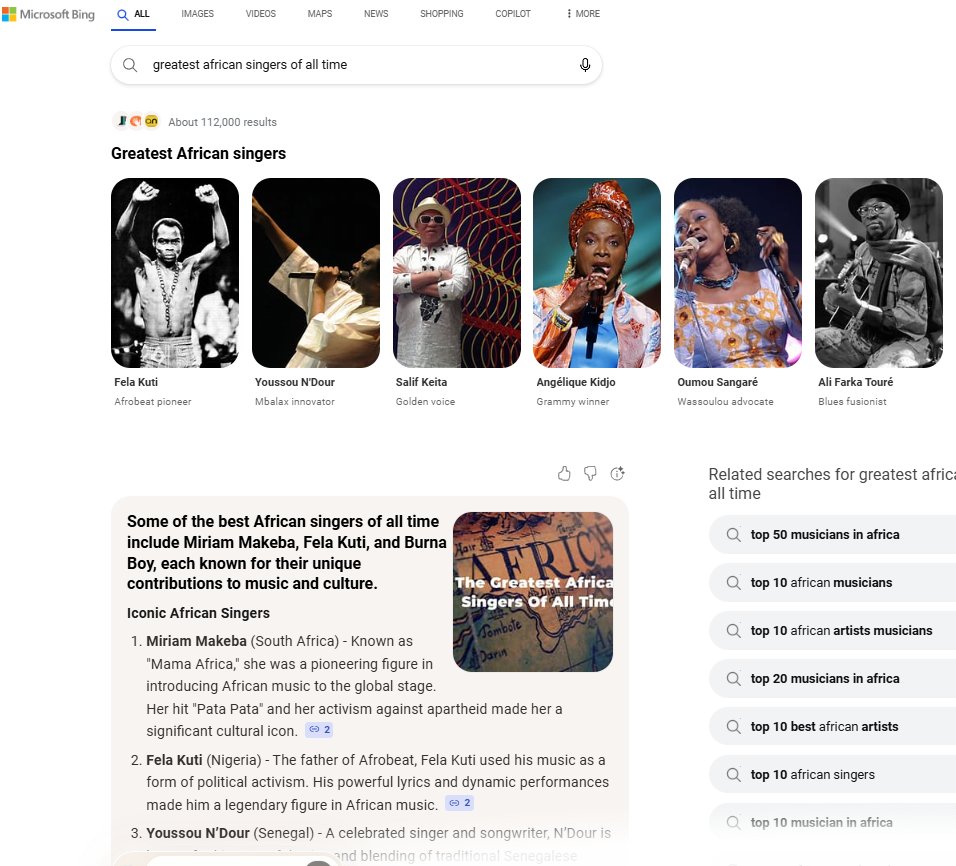Click 'Mbalax innovator' caption text
The height and width of the screenshot is (866, 956).
tap(294, 401)
